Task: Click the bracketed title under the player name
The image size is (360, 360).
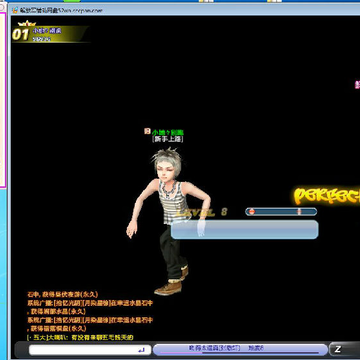Action: click(167, 139)
